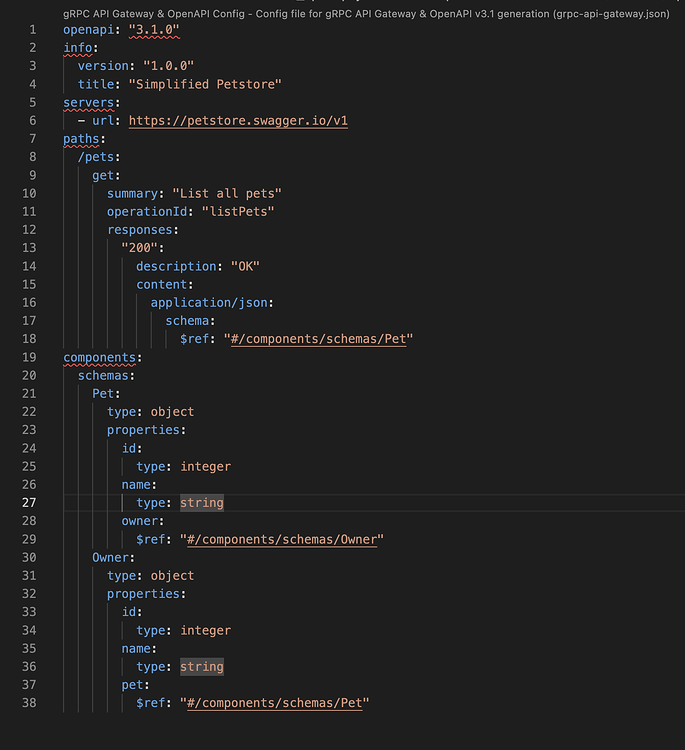The height and width of the screenshot is (750, 685).
Task: Click line number 1 in the gutter
Action: (x=33, y=30)
